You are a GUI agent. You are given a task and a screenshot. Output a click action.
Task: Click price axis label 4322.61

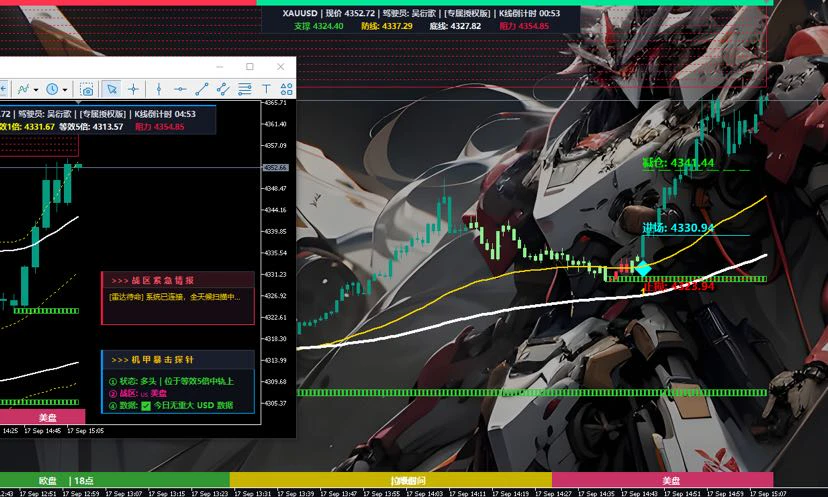click(275, 317)
